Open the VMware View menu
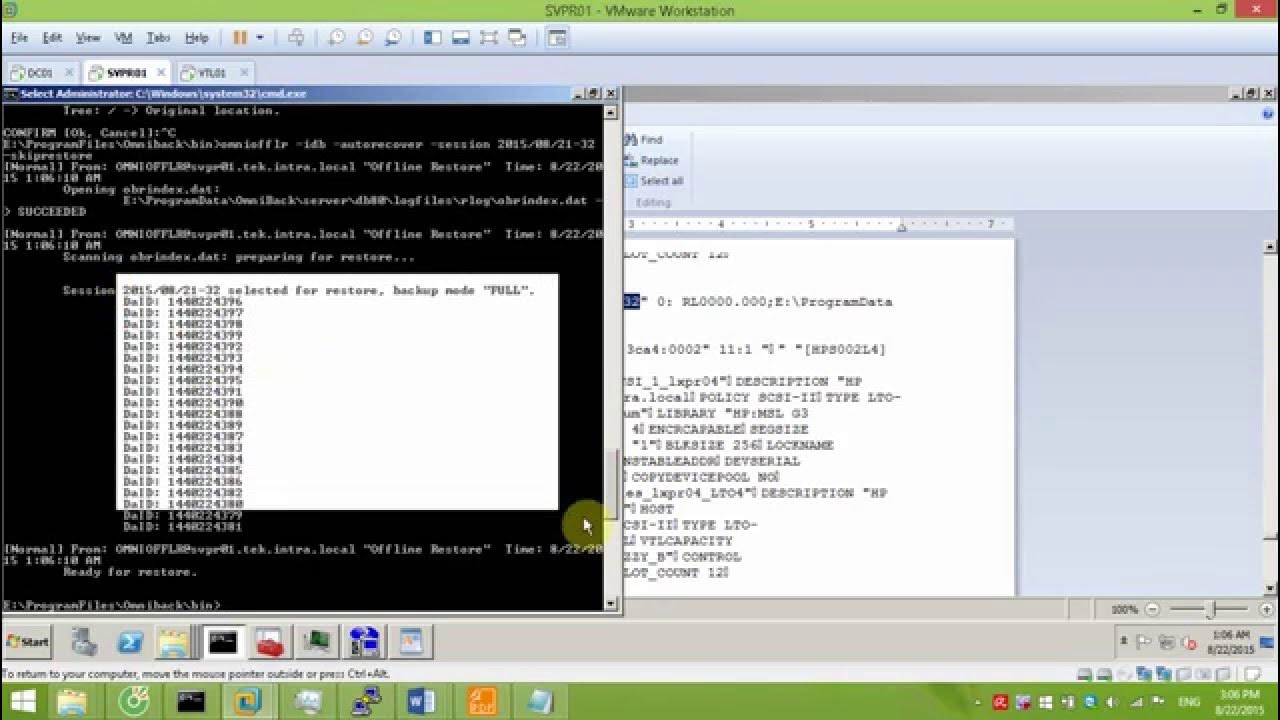This screenshot has height=720, width=1280. tap(88, 38)
